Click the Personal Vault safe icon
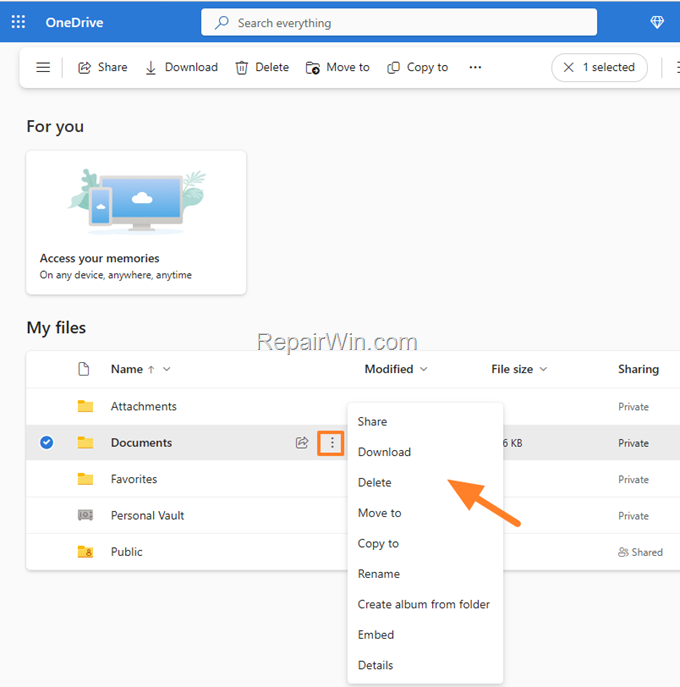This screenshot has width=680, height=687. click(x=85, y=515)
